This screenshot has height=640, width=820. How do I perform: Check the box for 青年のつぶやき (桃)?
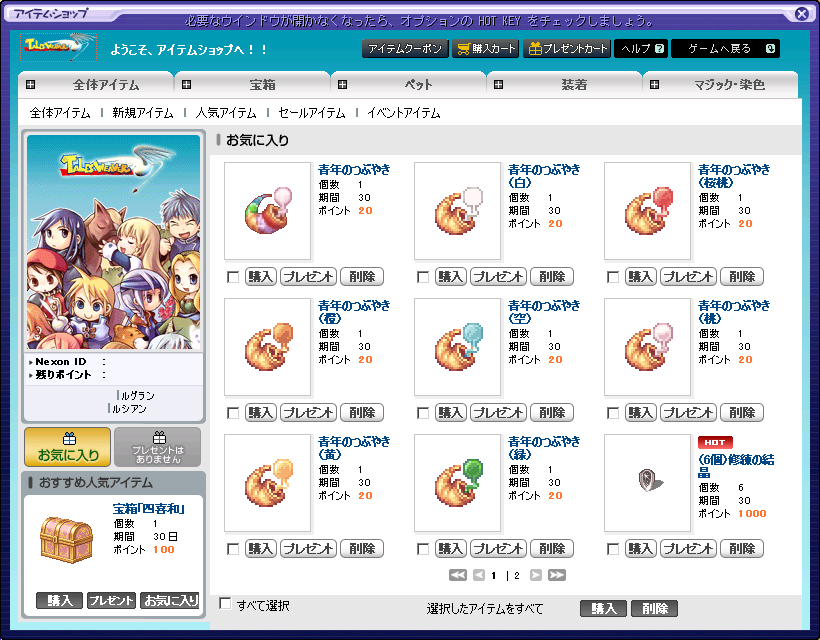(x=613, y=413)
